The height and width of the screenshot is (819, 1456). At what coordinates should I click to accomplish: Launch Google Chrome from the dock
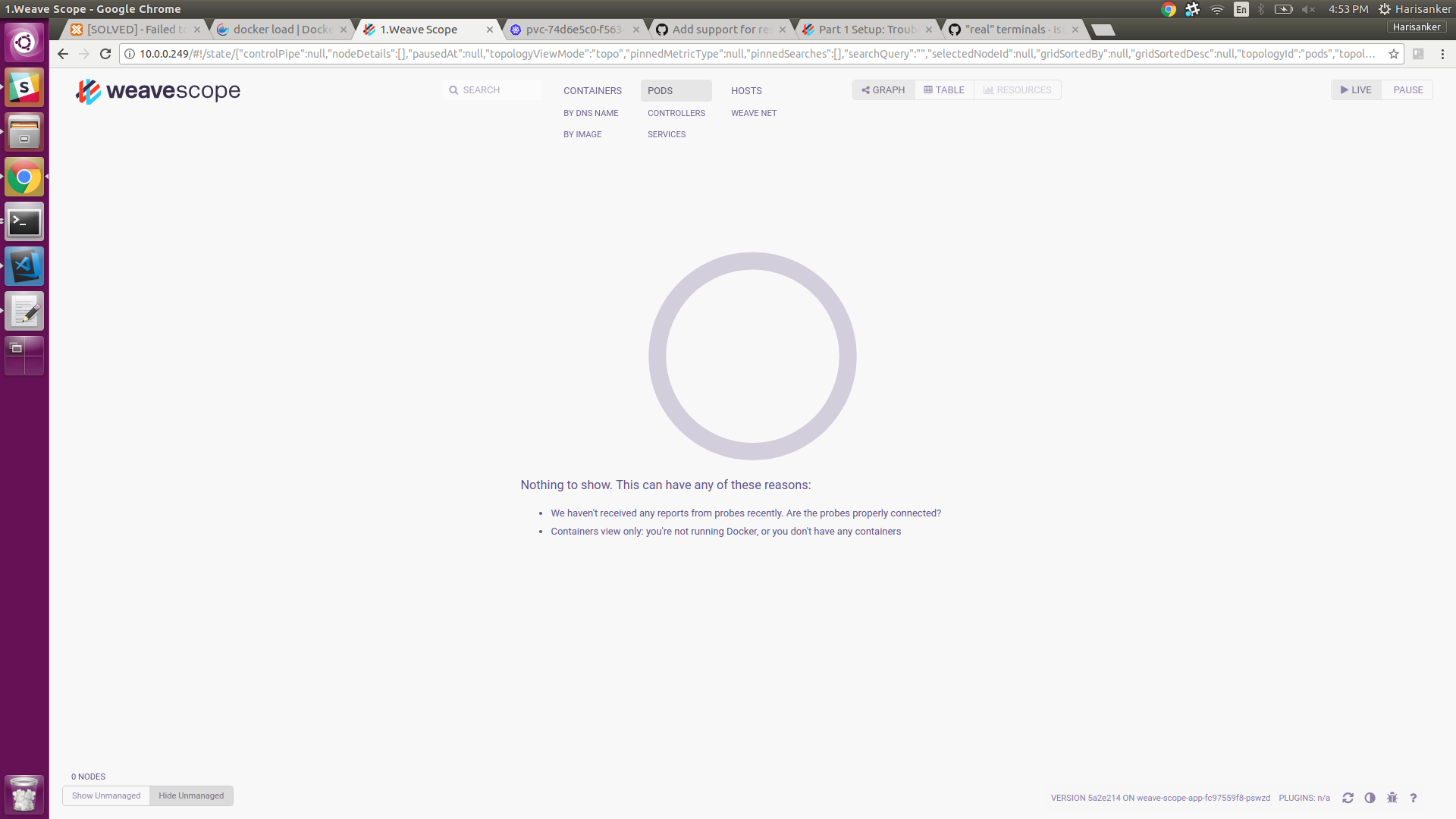point(24,176)
